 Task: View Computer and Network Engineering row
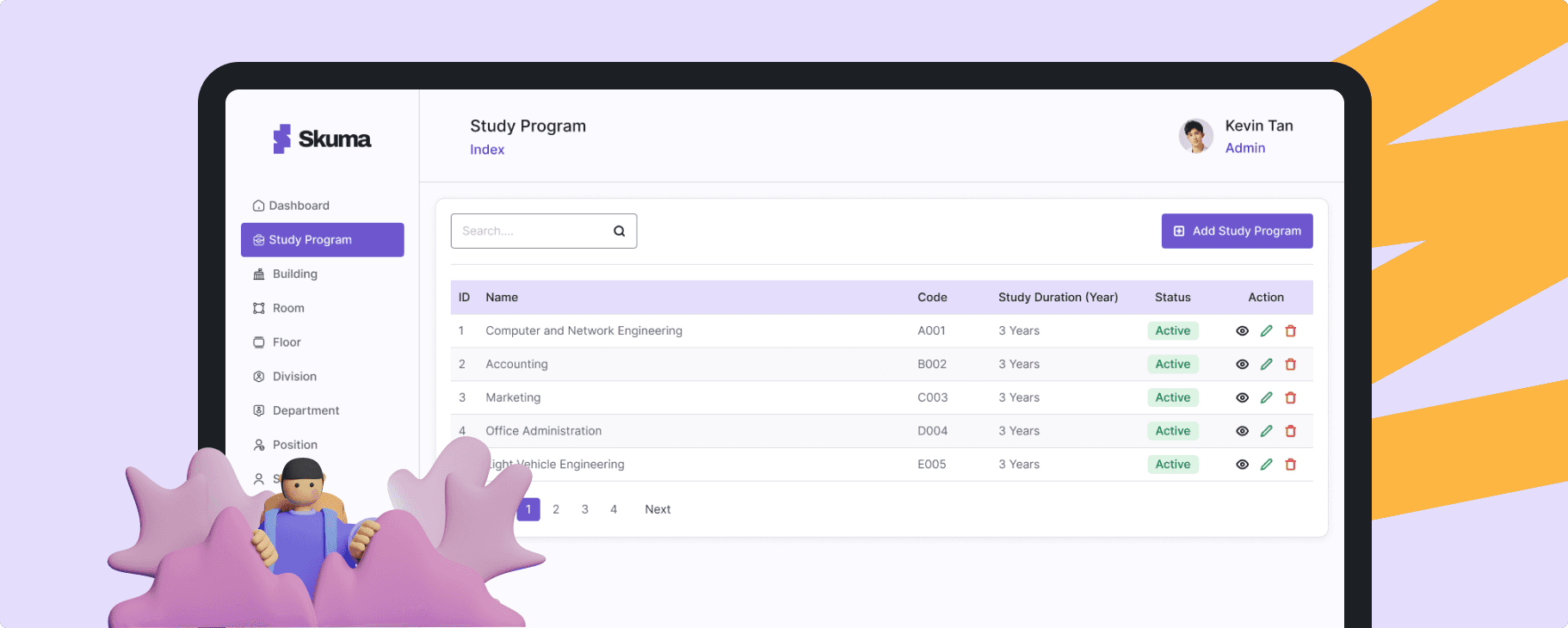click(x=1242, y=331)
